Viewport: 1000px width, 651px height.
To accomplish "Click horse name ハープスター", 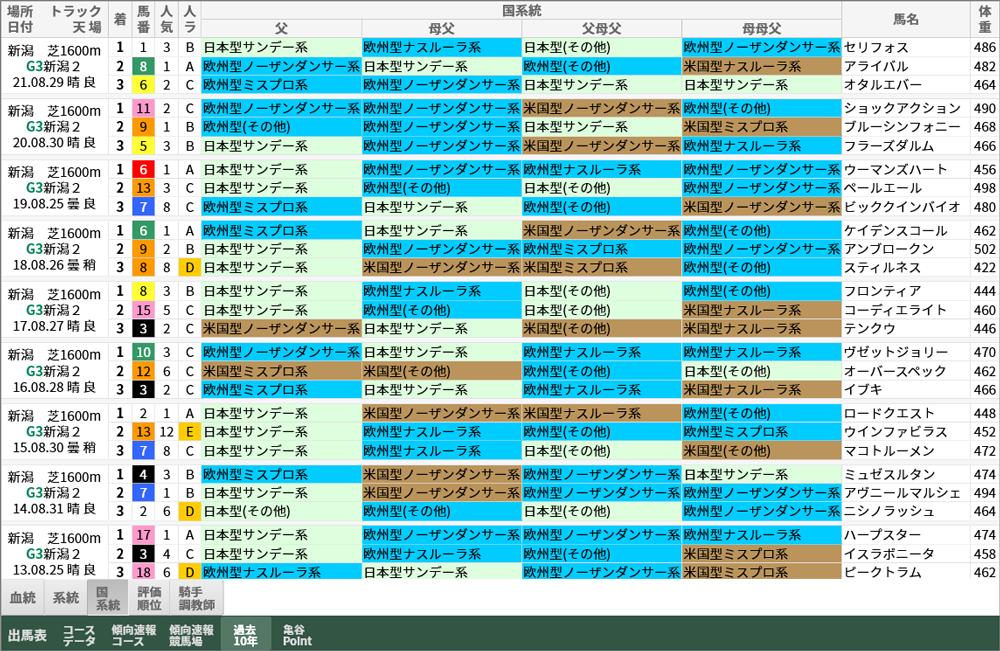I will (x=883, y=535).
